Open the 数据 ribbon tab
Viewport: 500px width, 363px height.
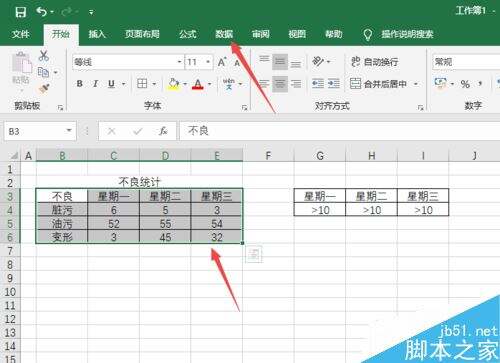click(x=224, y=34)
